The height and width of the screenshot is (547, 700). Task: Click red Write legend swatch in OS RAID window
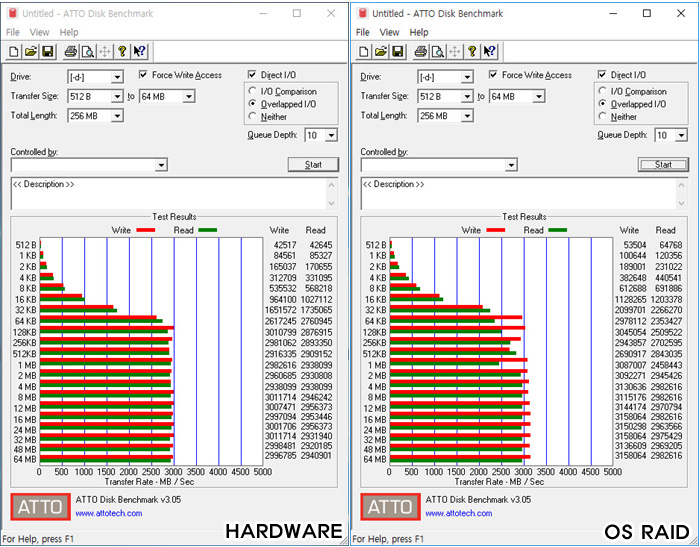[496, 230]
